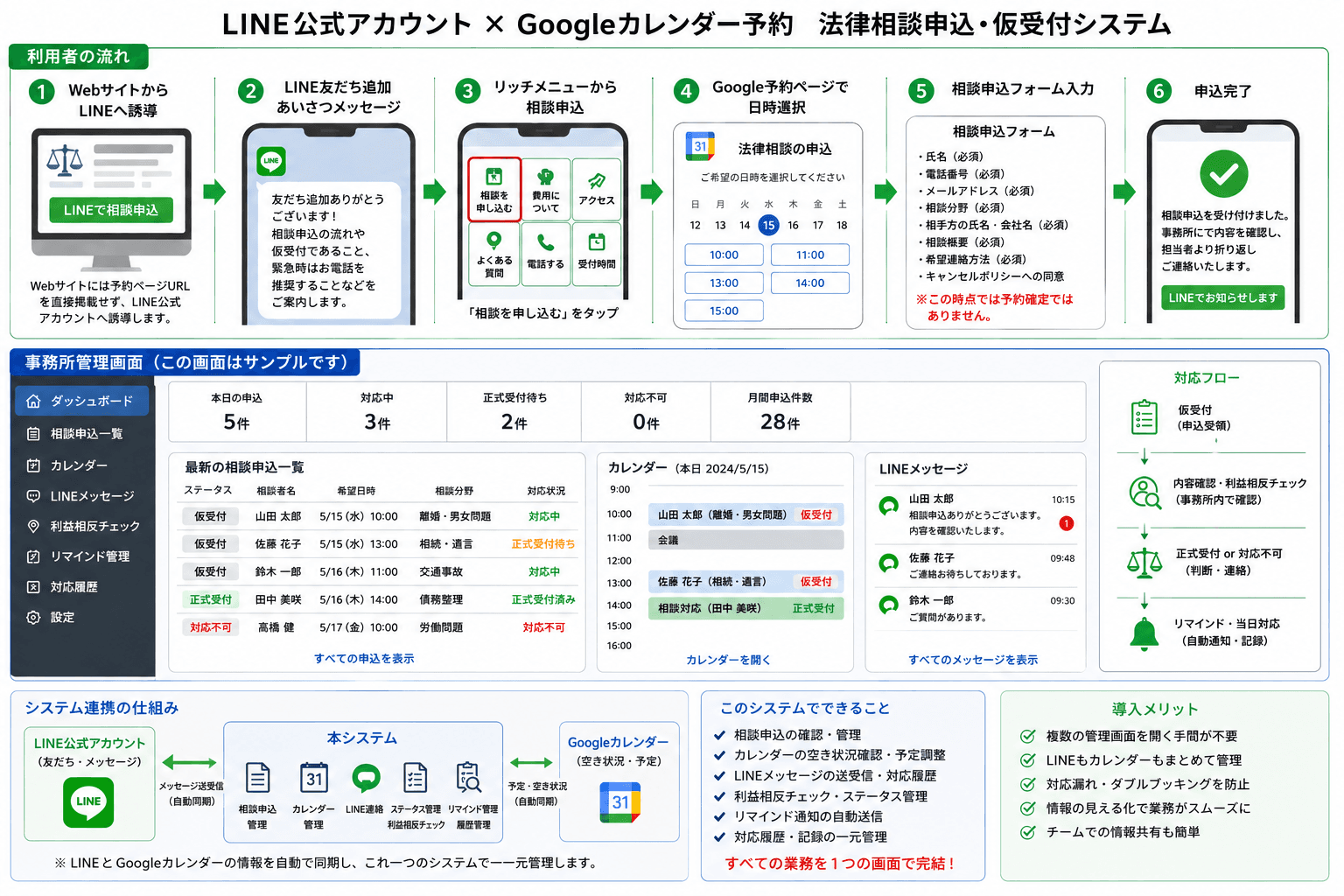1344x896 pixels.
Task: Open 相談申込一覧 in the sidebar
Action: [81, 434]
